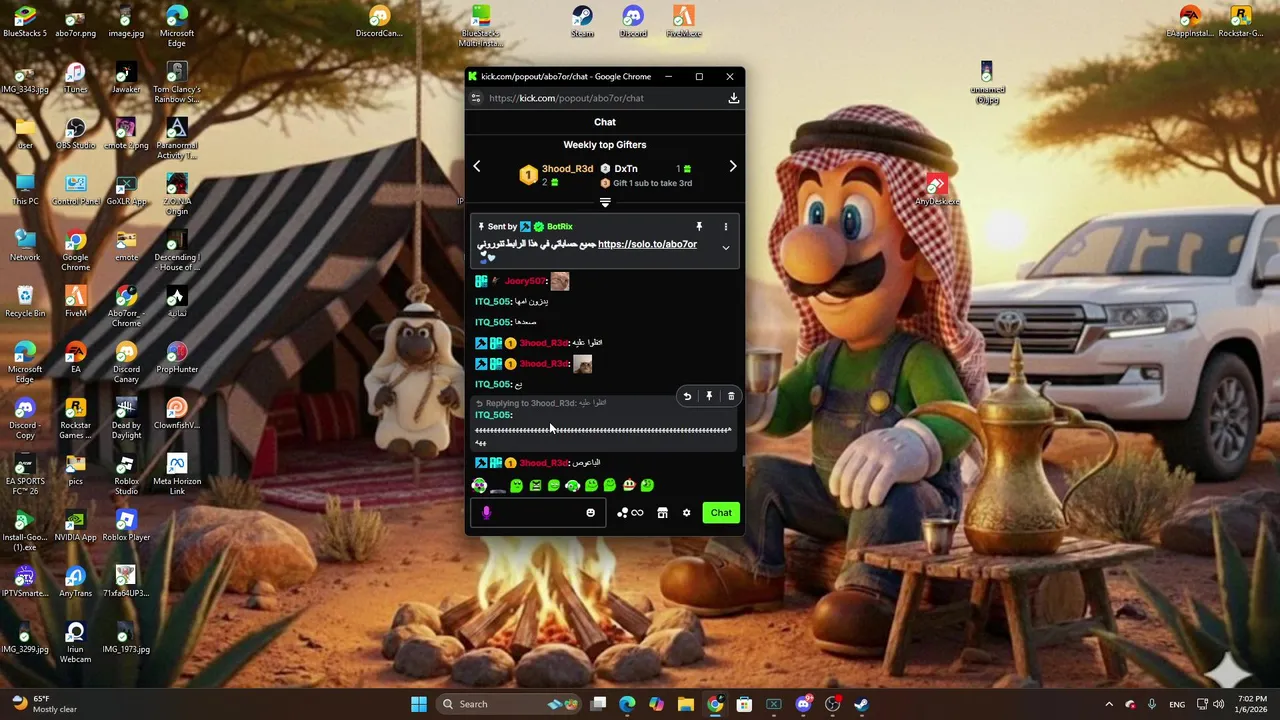
Task: Open Steam from the taskbar
Action: coord(861,704)
